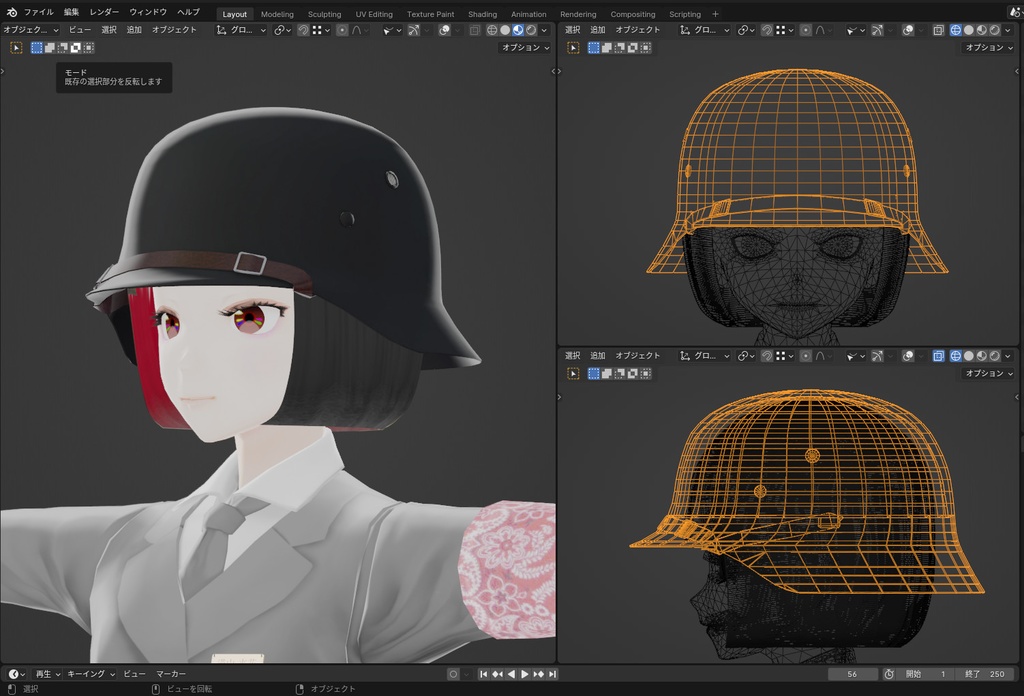Click the Blender logo icon in the top bar

click(12, 12)
